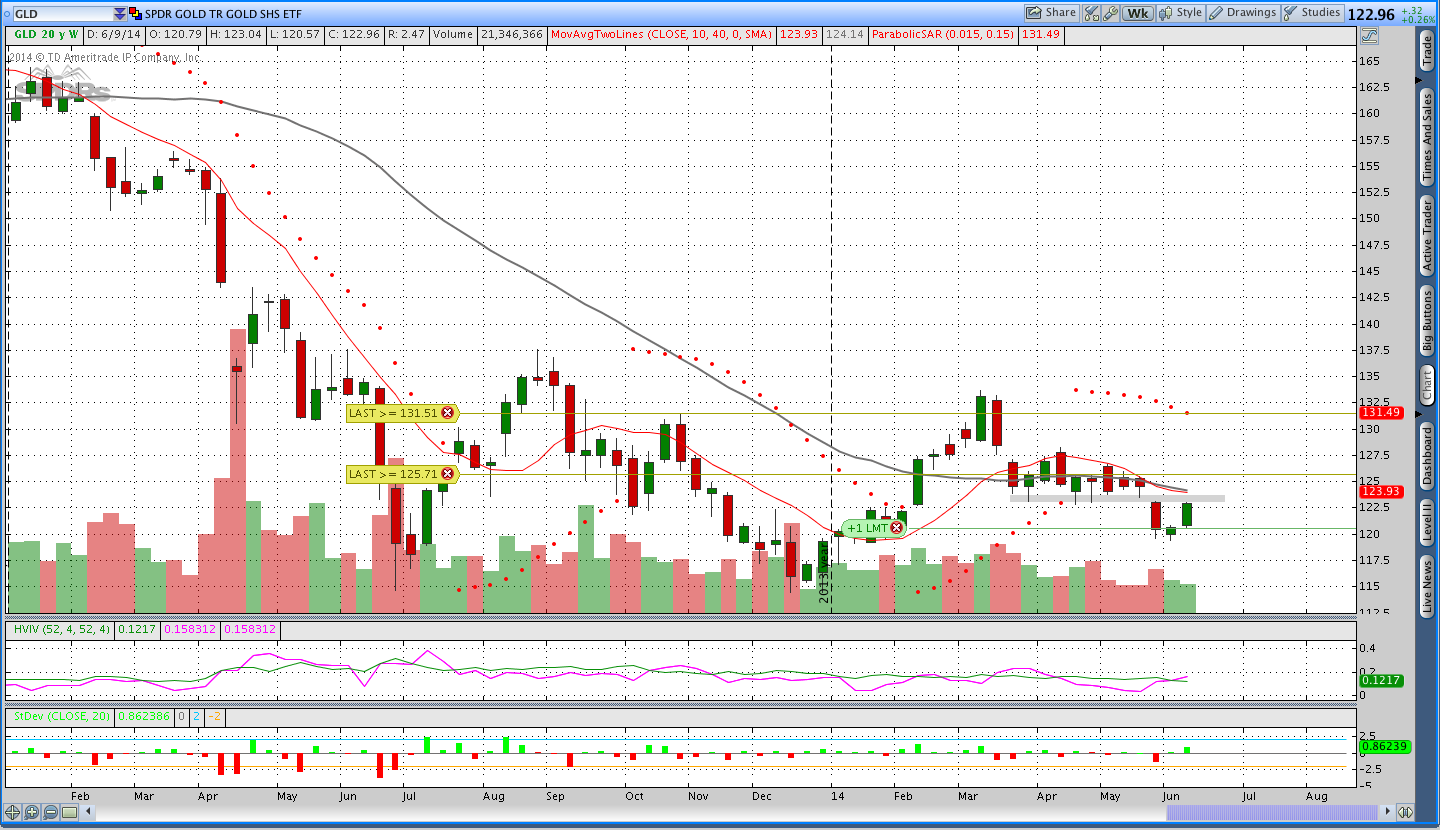
Task: Click ParabolicSAR study label
Action: pyautogui.click(x=943, y=35)
